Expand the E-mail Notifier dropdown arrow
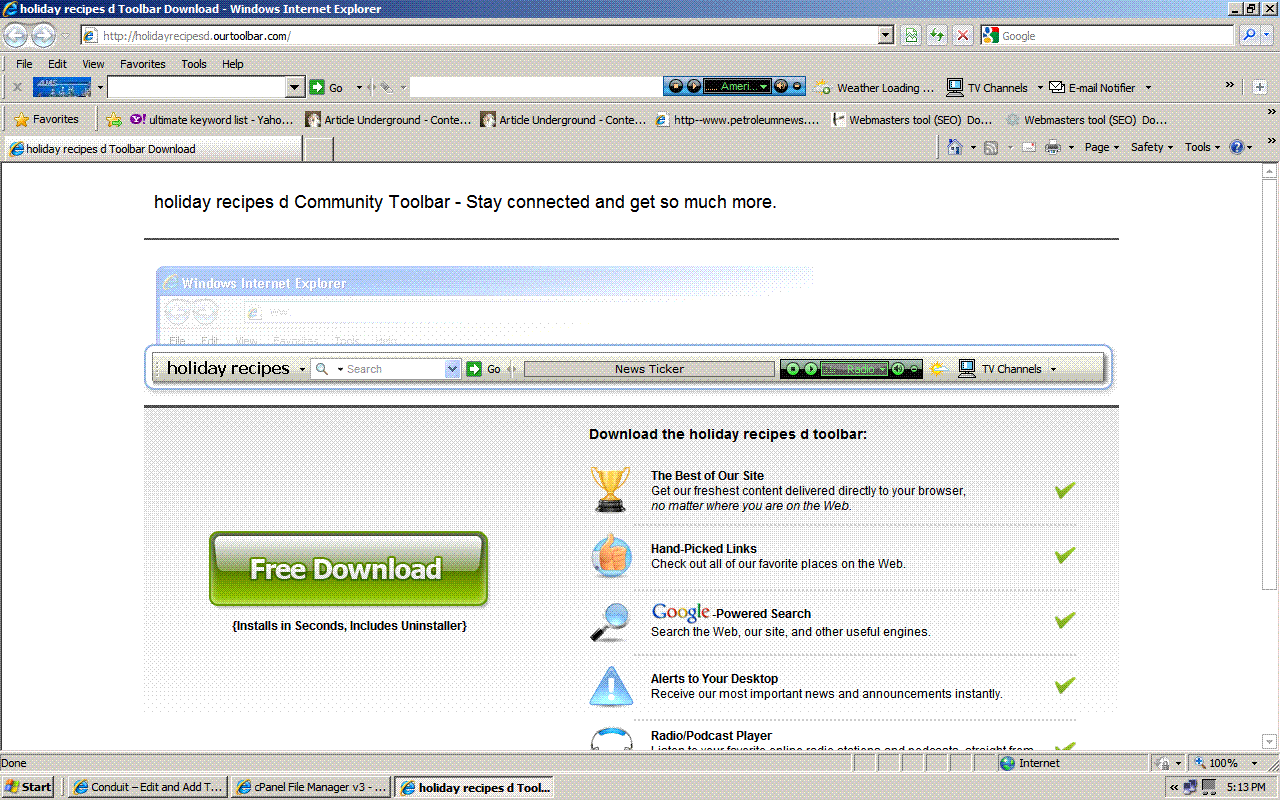The height and width of the screenshot is (800, 1280). [x=1148, y=88]
